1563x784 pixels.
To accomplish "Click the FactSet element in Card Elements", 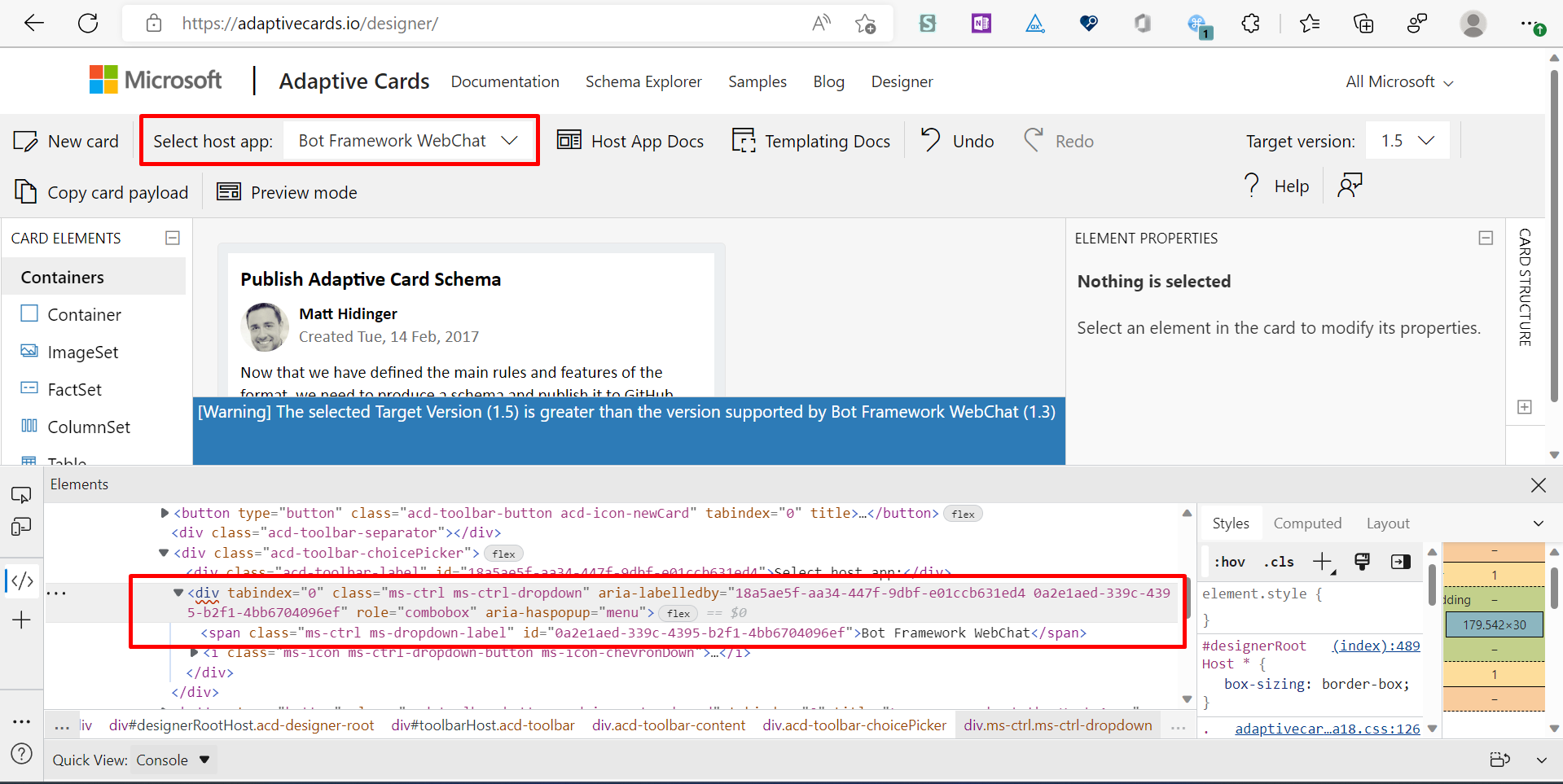I will click(73, 389).
